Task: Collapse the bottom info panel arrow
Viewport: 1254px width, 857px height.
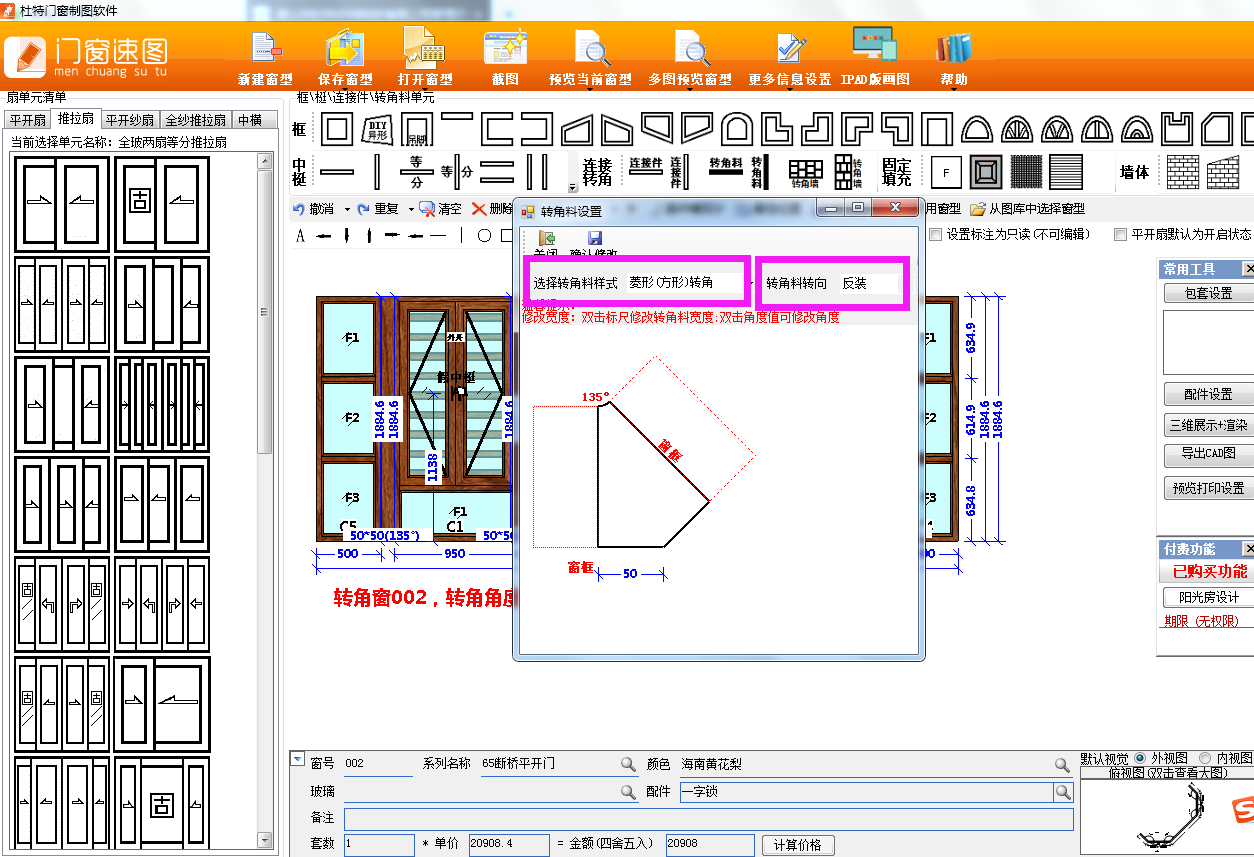Action: pos(297,760)
